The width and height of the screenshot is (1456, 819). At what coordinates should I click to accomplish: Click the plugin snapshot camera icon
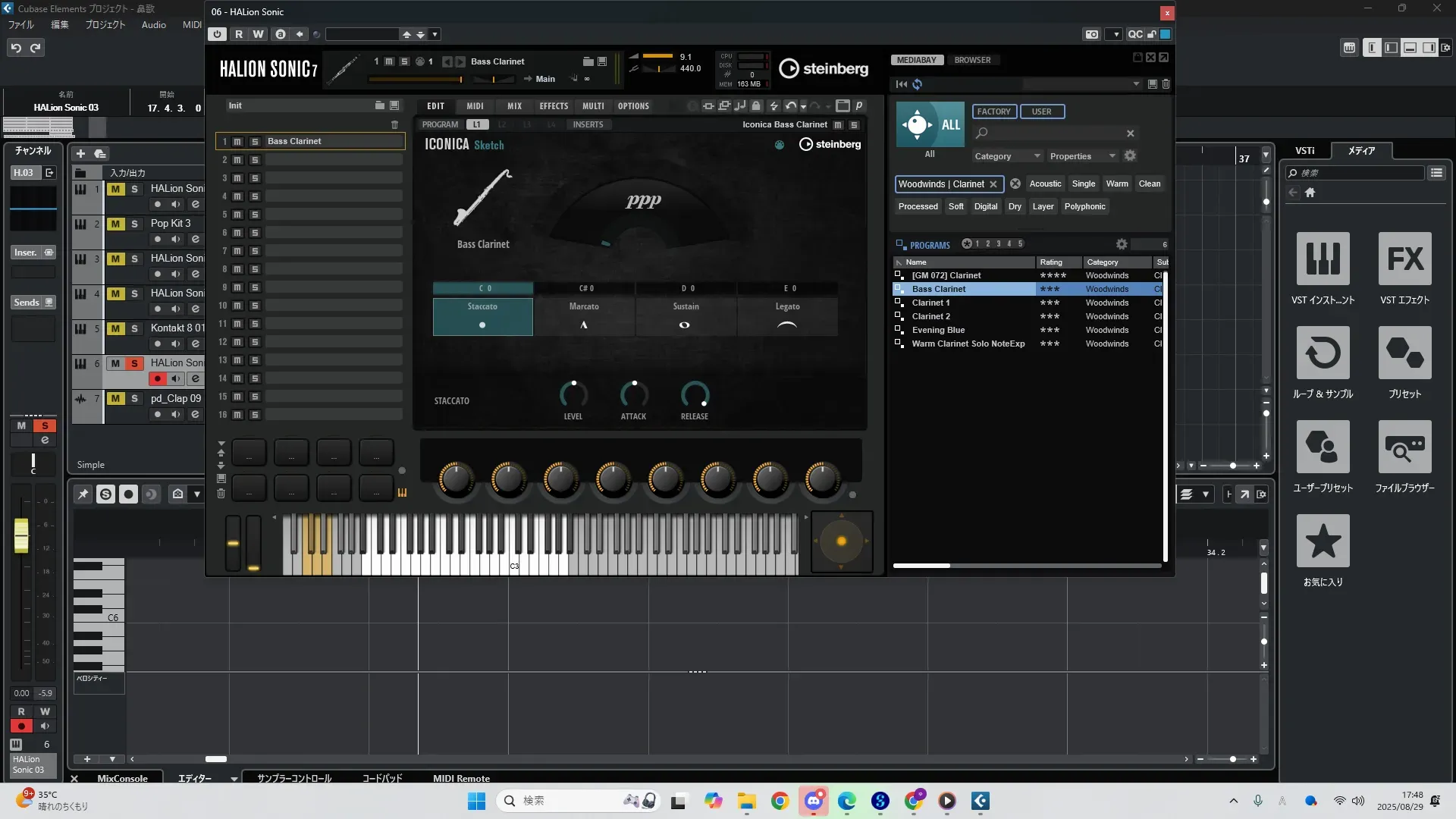coord(1091,34)
